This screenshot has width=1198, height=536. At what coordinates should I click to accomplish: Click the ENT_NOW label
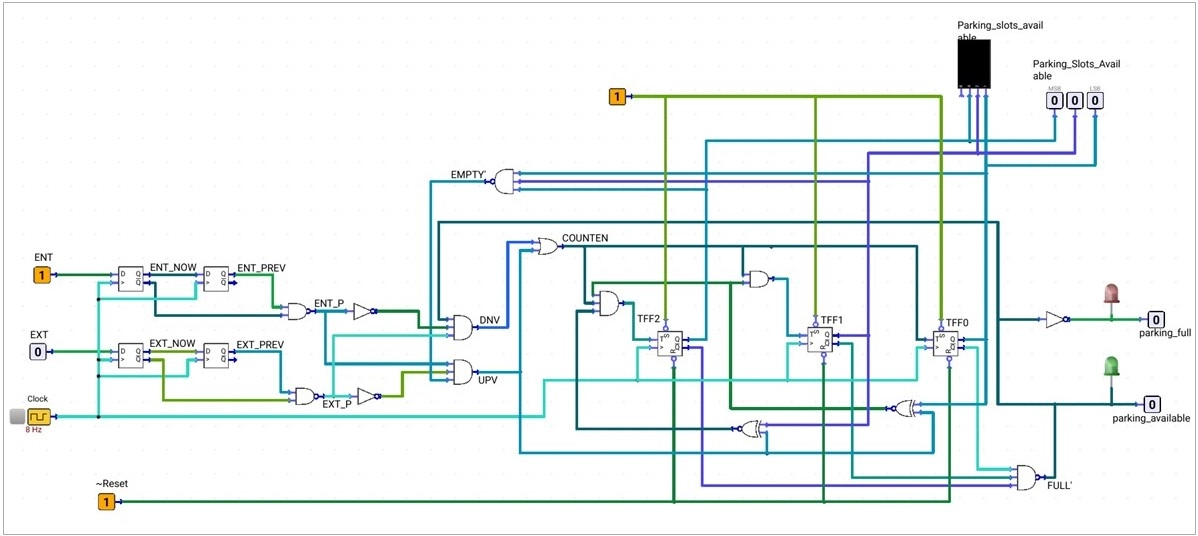click(x=173, y=268)
